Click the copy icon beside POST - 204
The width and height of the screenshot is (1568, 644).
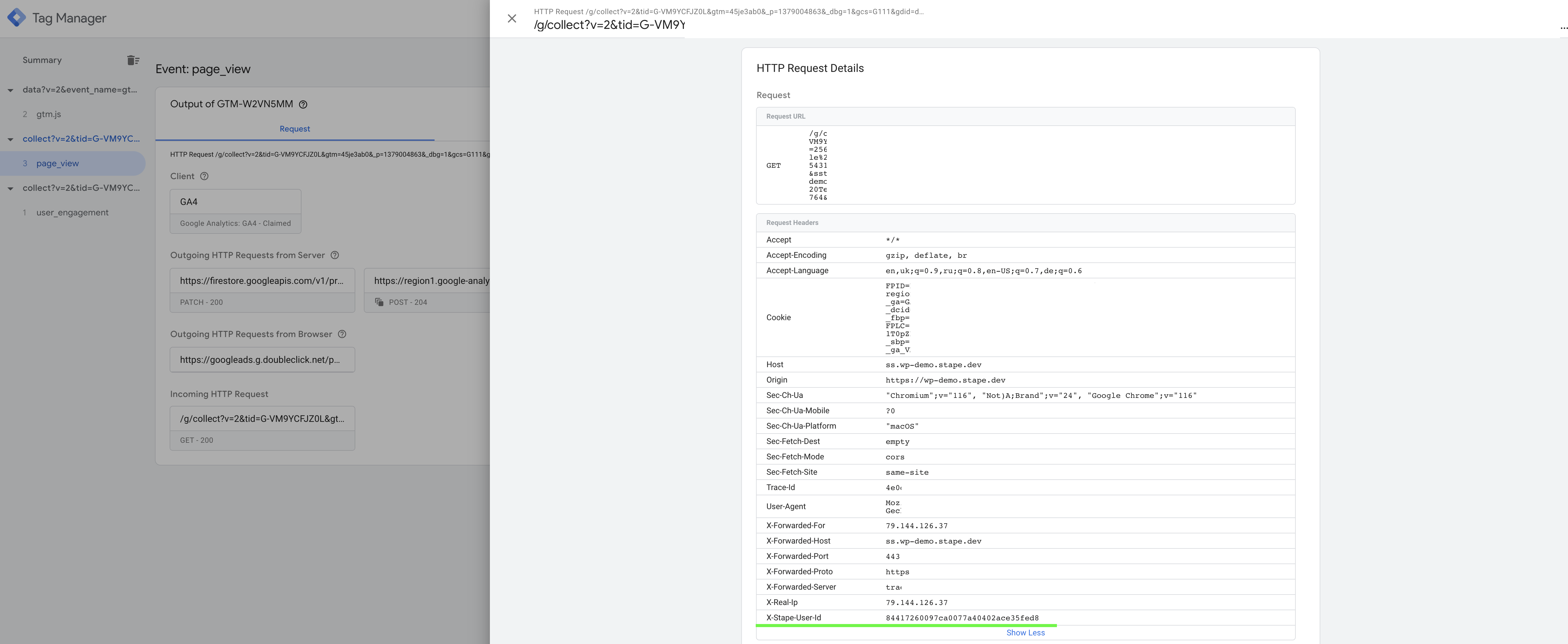[x=379, y=302]
